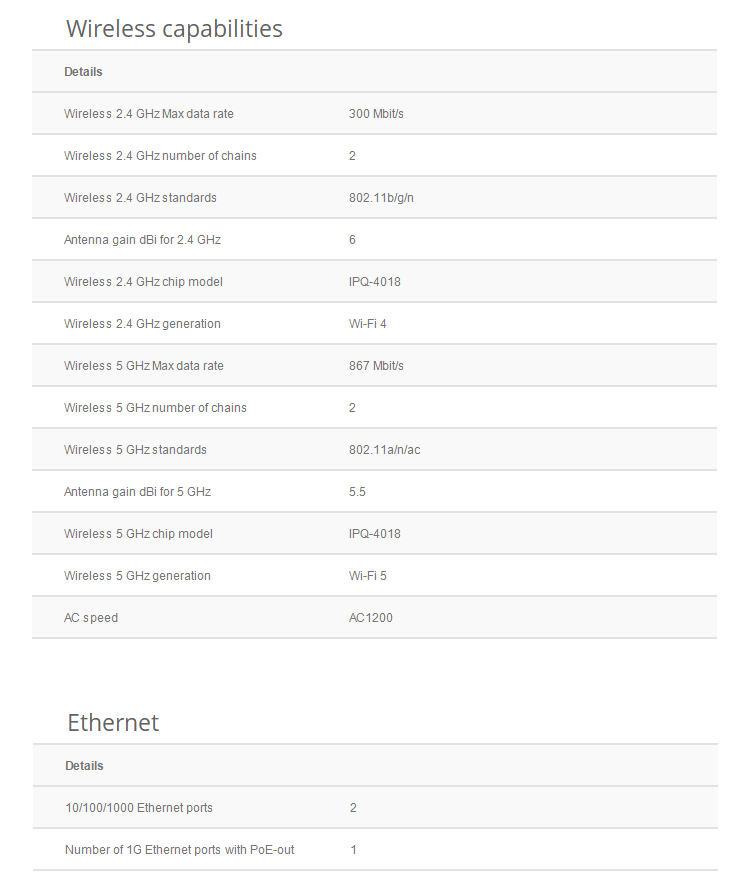Select the 802.11b/g/n standards value
The width and height of the screenshot is (750, 891).
[x=381, y=198]
